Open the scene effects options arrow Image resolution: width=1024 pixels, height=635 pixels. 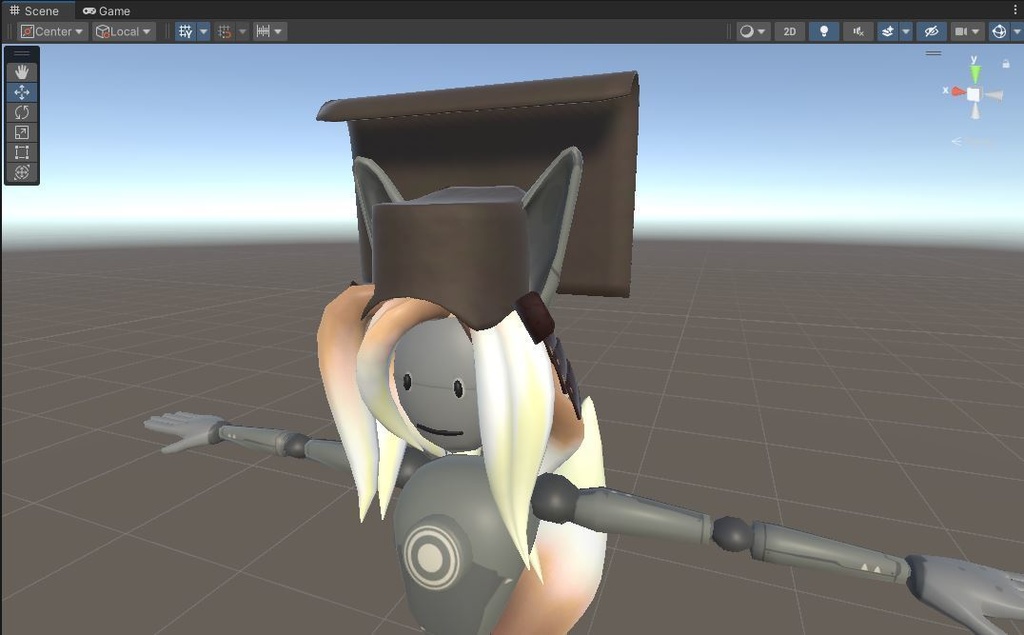tap(906, 31)
